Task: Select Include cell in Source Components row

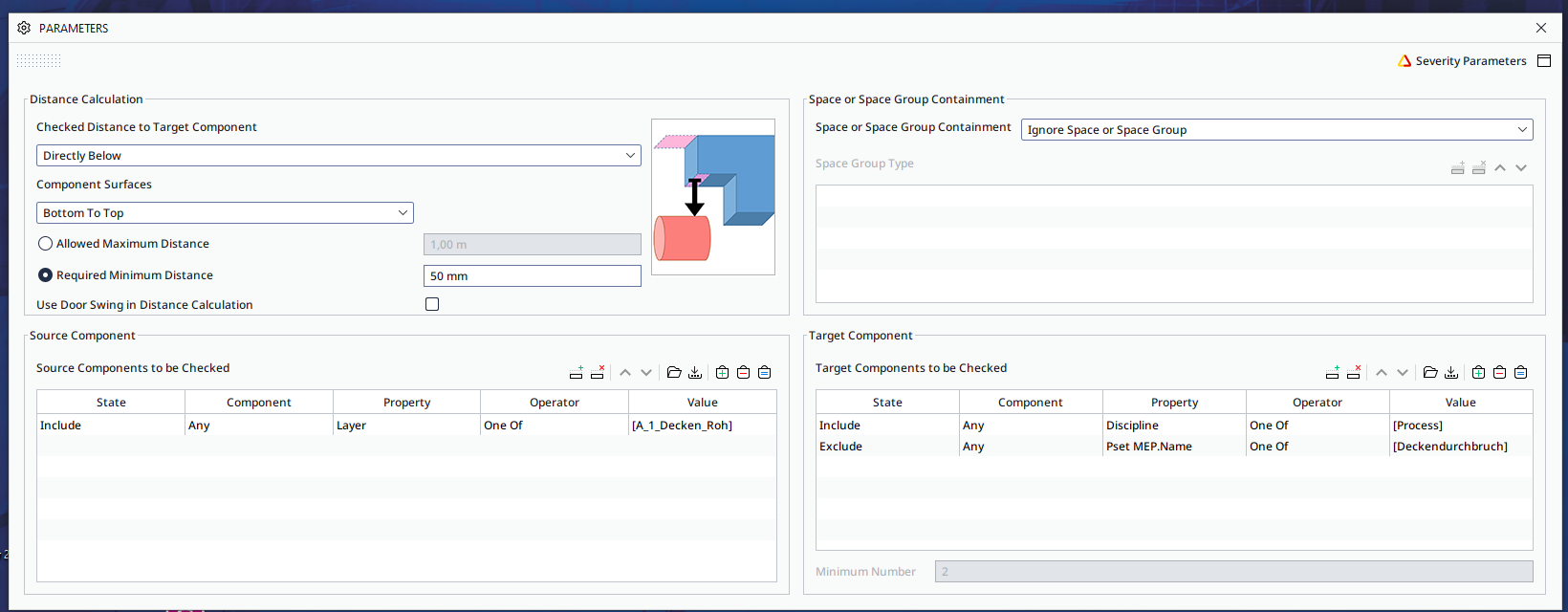Action: (111, 425)
